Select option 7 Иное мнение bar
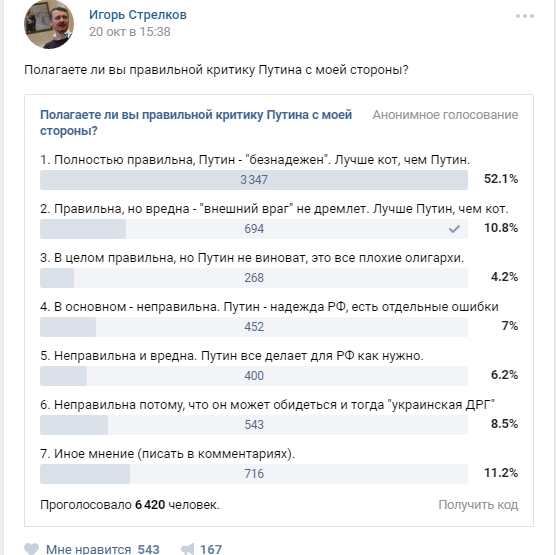556x555 pixels. coord(254,473)
